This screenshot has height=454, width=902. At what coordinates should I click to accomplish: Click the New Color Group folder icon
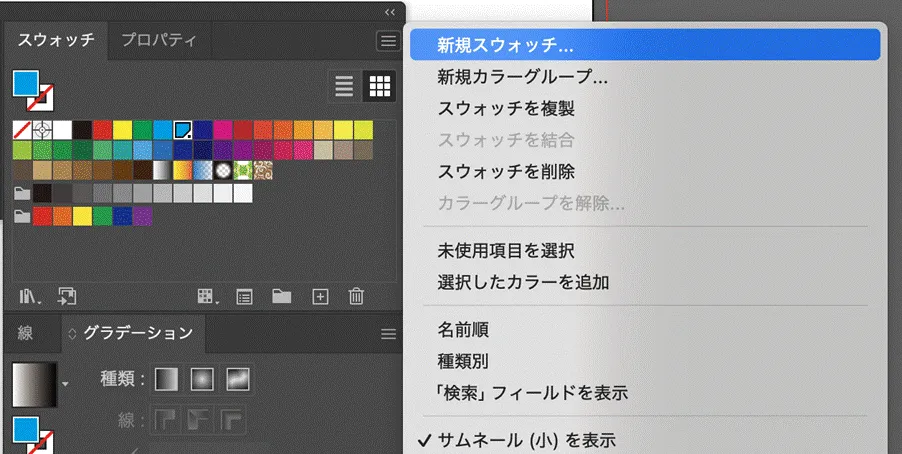pyautogui.click(x=282, y=296)
